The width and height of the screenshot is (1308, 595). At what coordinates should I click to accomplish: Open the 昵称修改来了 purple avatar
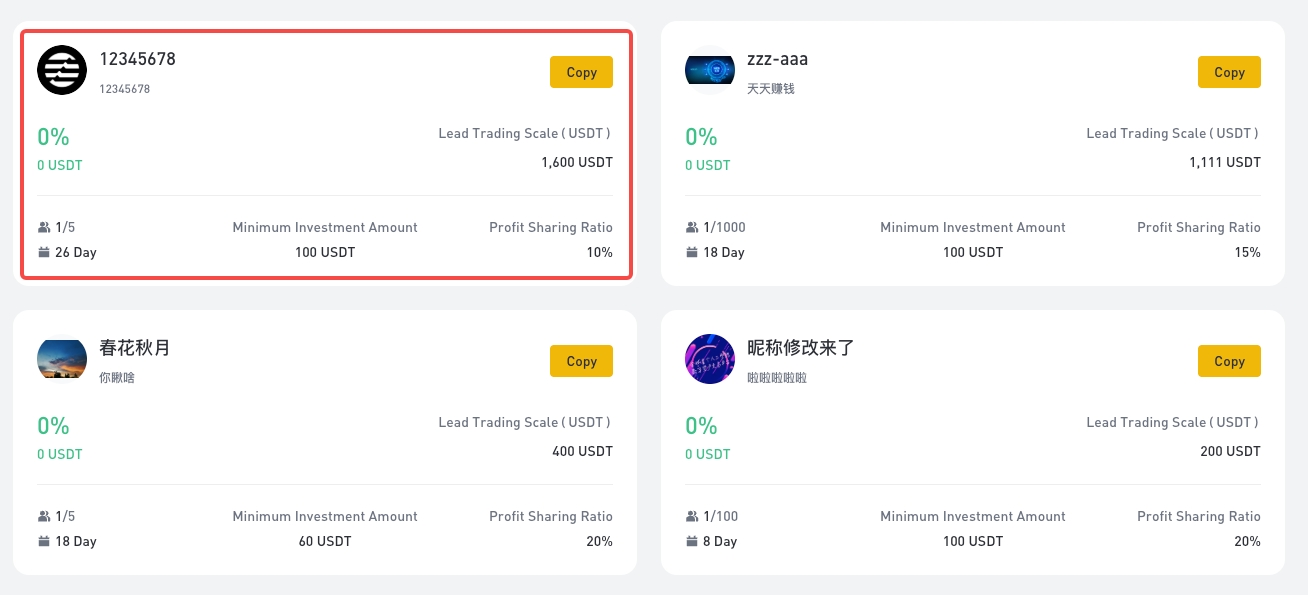[710, 359]
